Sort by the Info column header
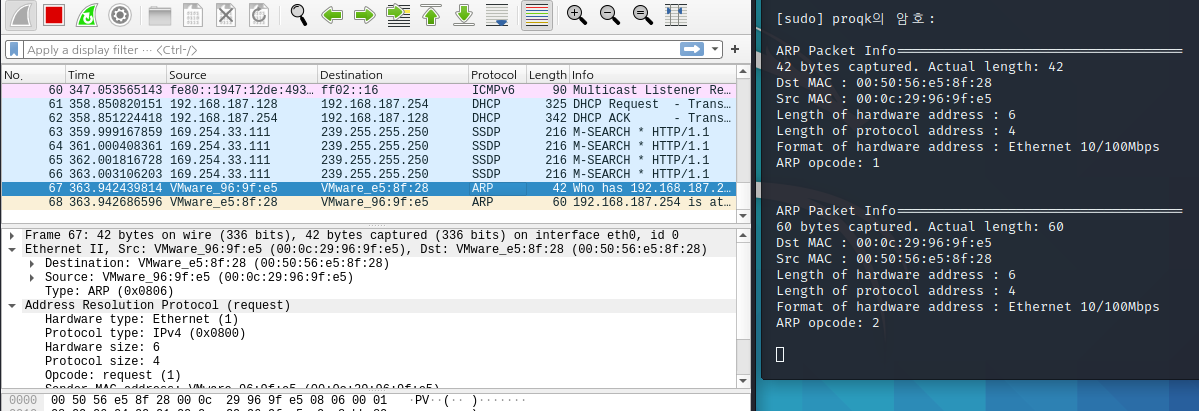 pyautogui.click(x=653, y=75)
